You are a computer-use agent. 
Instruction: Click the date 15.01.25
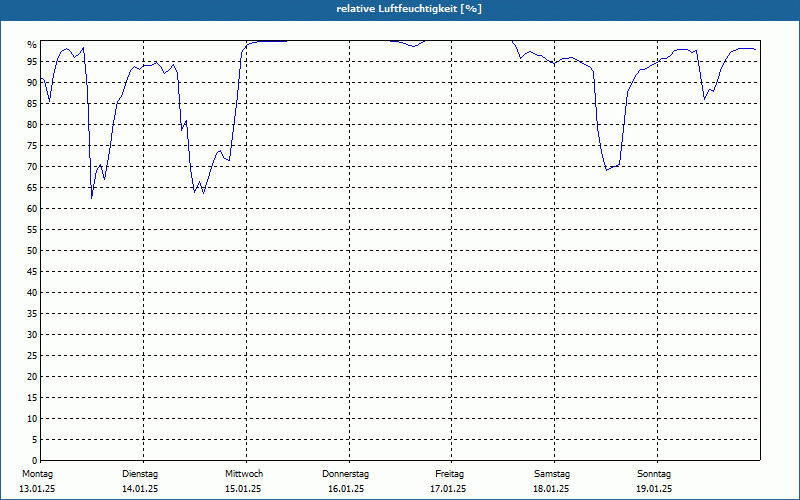point(243,489)
